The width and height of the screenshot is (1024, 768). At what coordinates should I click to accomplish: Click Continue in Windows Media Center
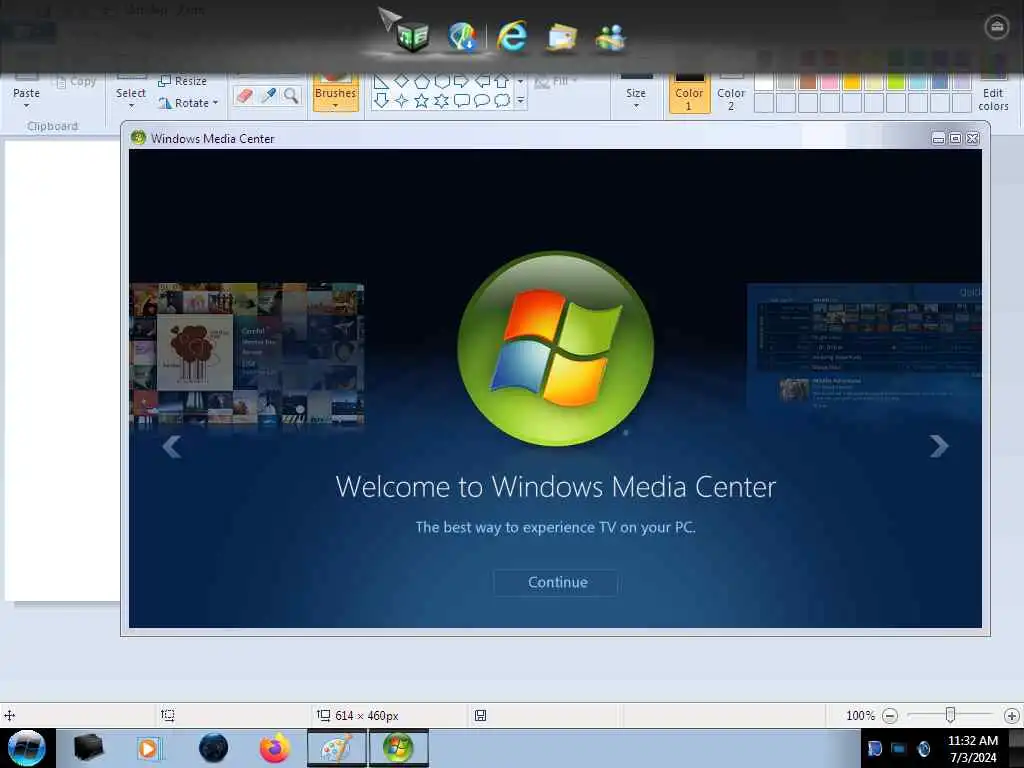tap(557, 582)
